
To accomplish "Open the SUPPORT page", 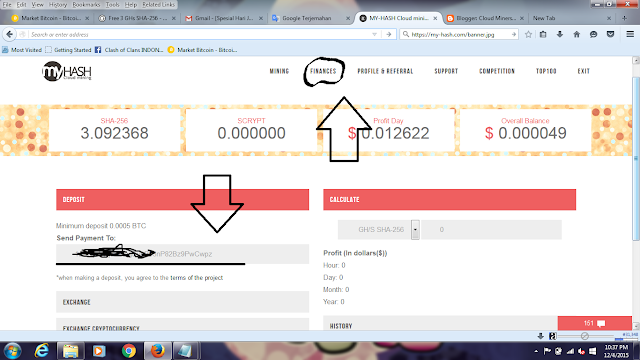I will click(x=446, y=71).
